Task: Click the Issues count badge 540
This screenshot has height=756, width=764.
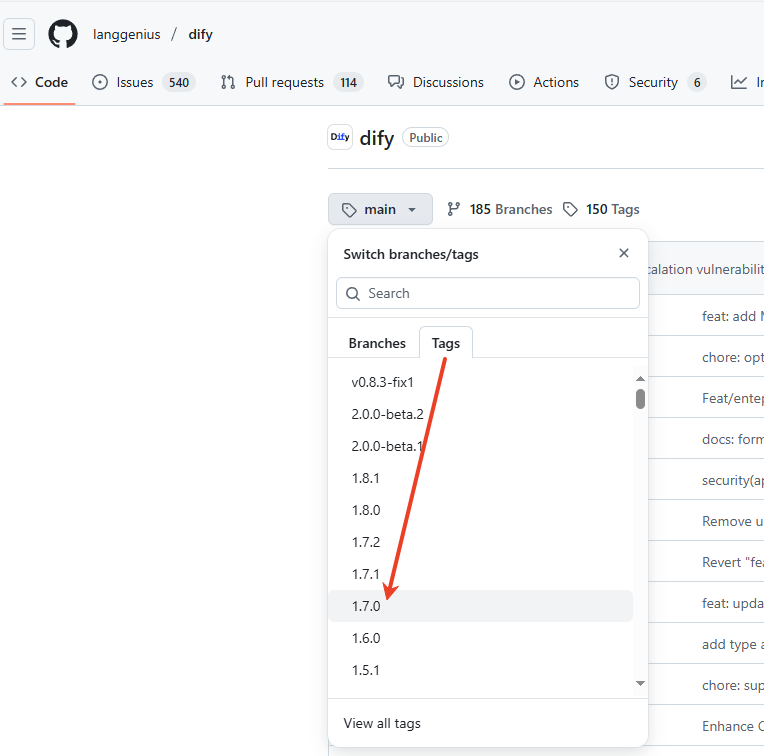Action: (179, 82)
